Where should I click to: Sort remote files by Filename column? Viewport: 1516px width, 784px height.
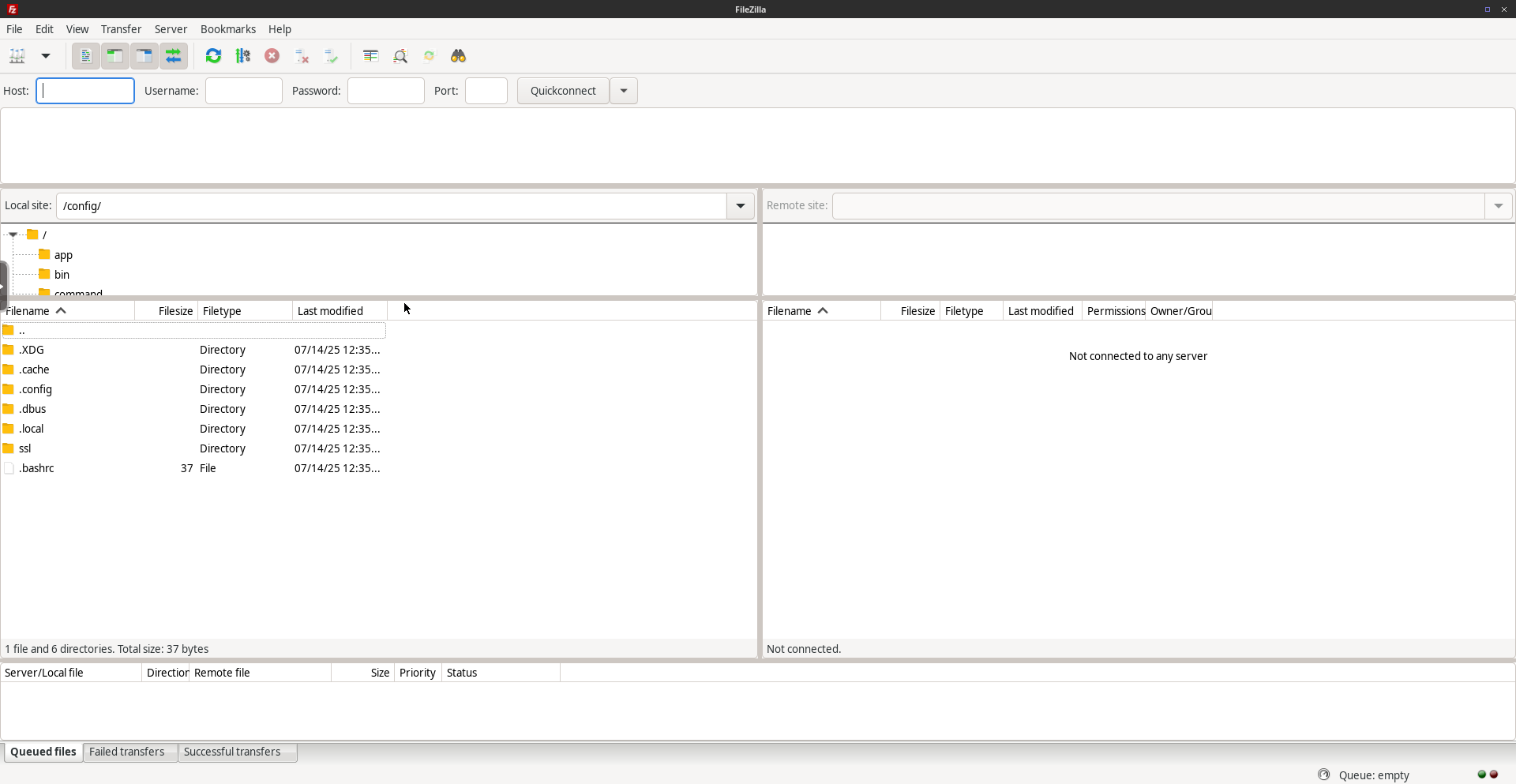click(x=822, y=311)
